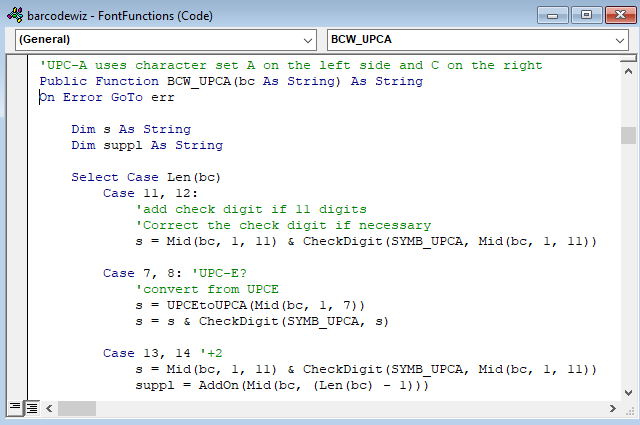Click the vertical scrollbar down arrow
The image size is (640, 425).
pyautogui.click(x=628, y=392)
